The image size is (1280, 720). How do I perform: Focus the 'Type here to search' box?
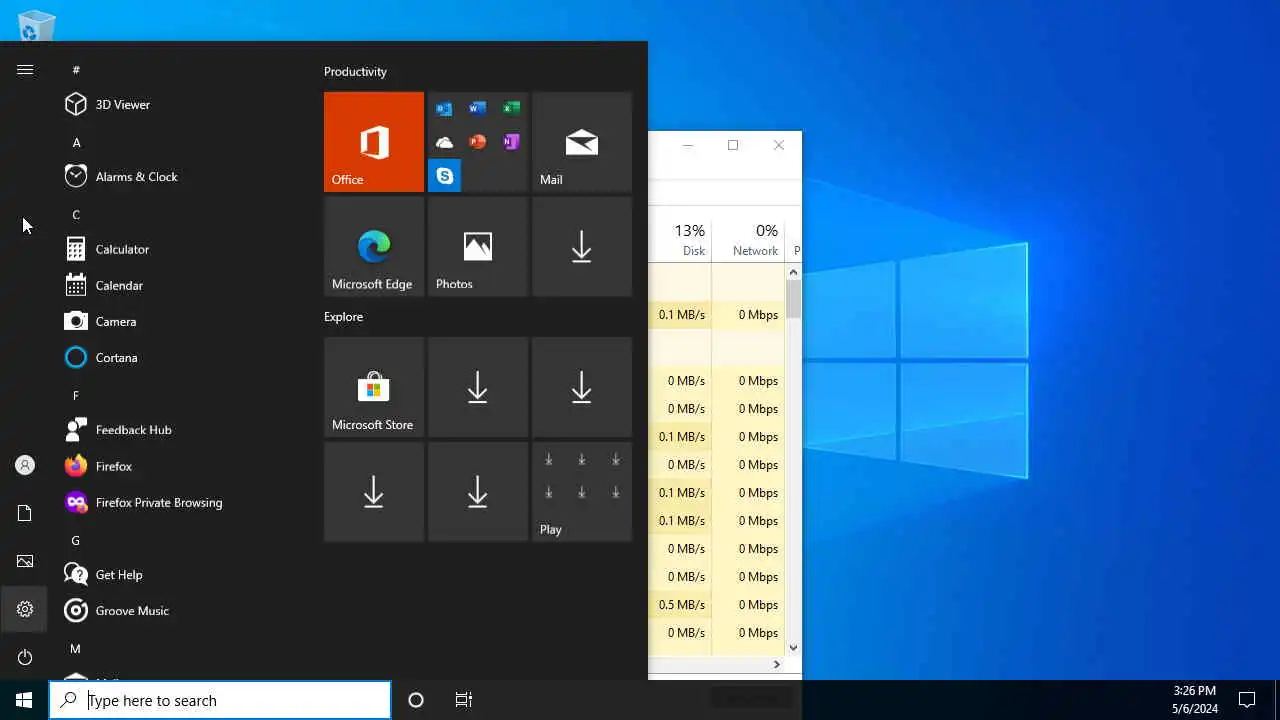[x=220, y=700]
